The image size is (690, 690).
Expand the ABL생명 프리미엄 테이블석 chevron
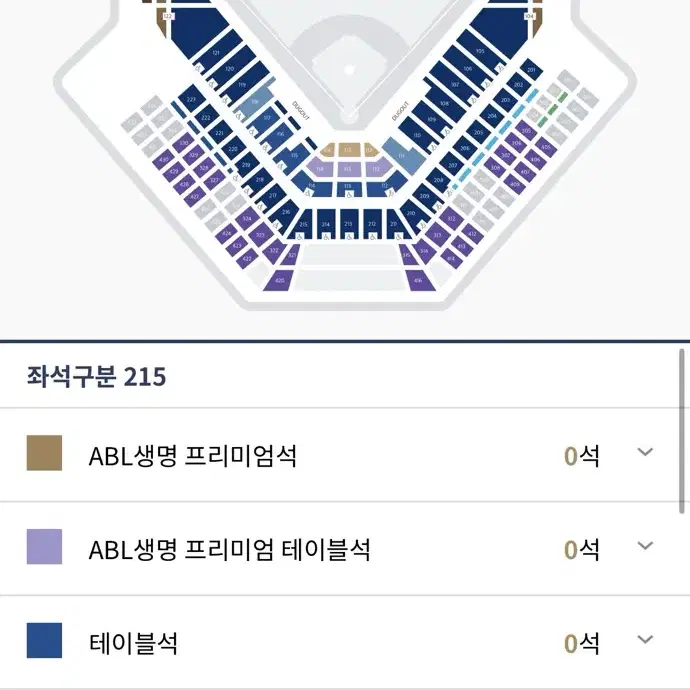[645, 546]
